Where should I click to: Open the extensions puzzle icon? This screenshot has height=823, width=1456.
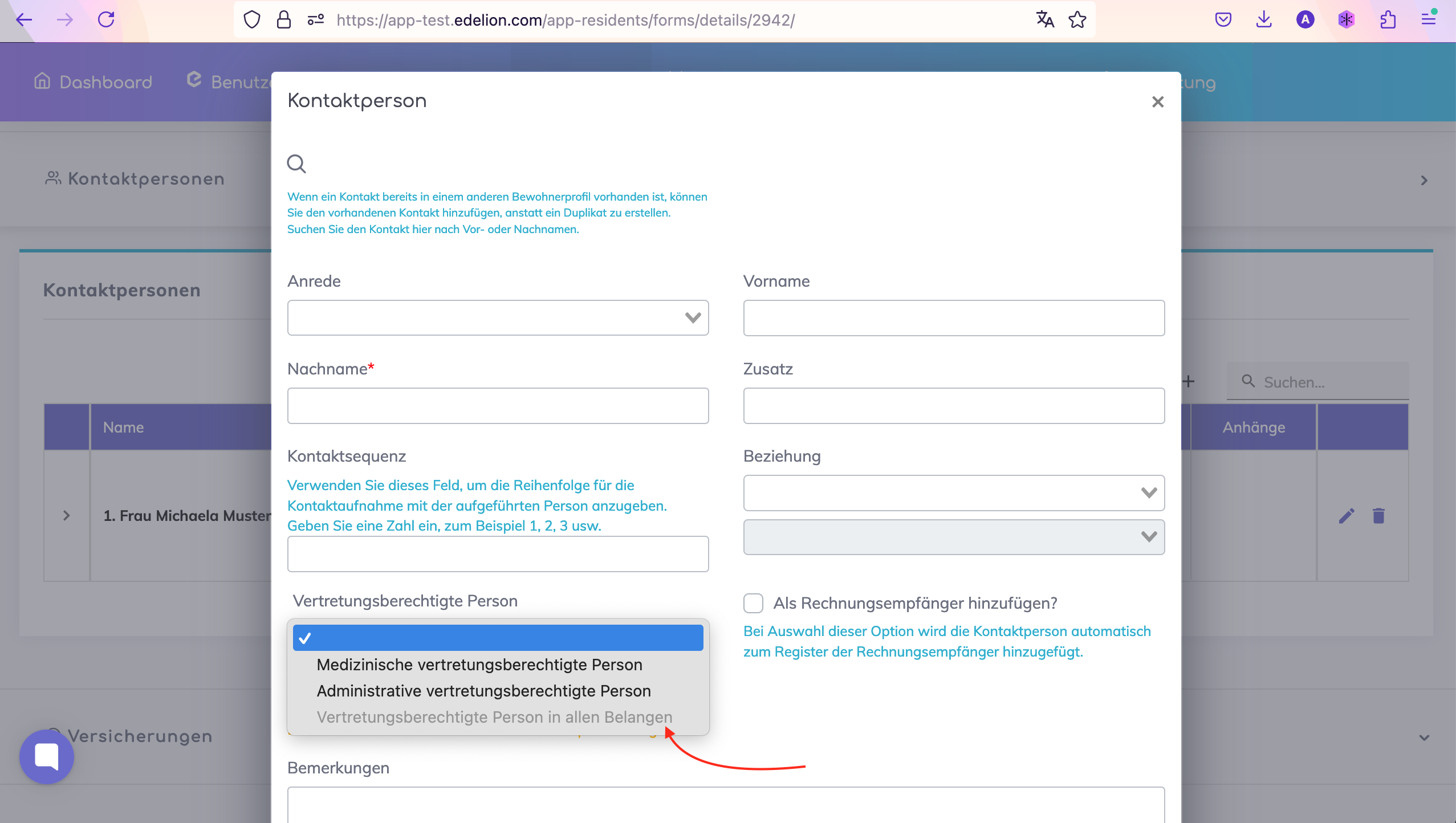[1388, 20]
